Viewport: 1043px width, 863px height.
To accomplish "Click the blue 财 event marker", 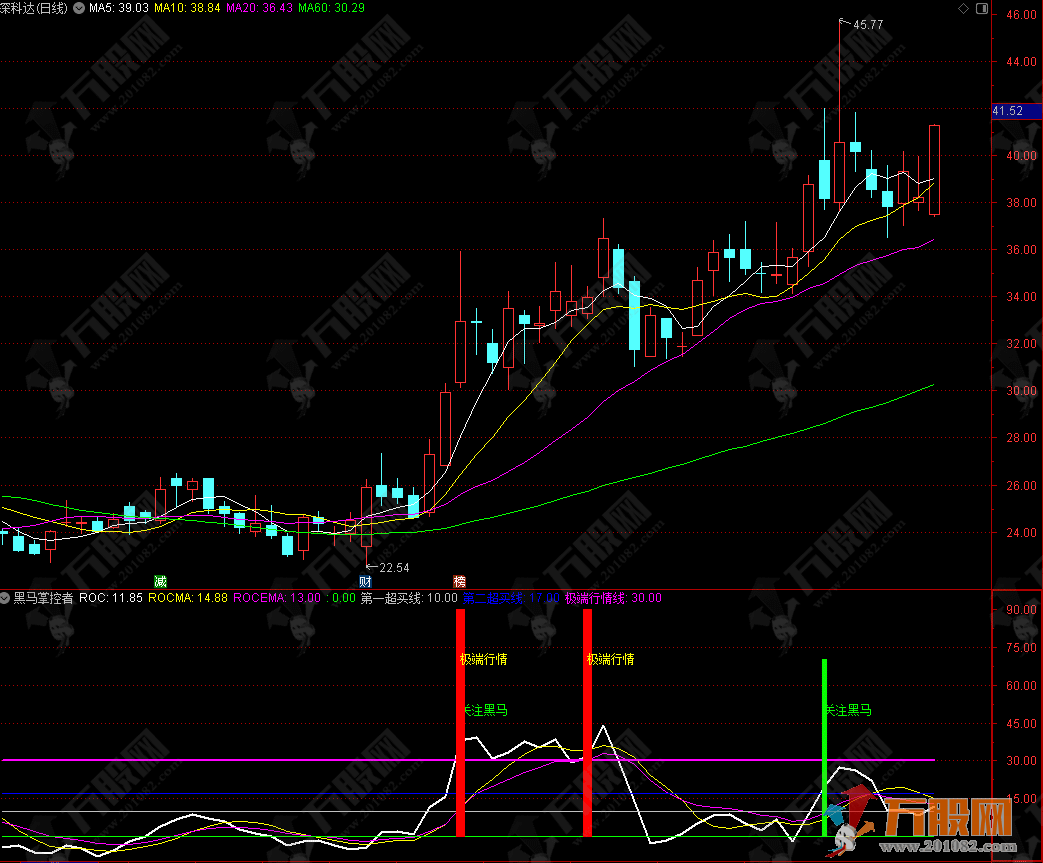I will (365, 581).
